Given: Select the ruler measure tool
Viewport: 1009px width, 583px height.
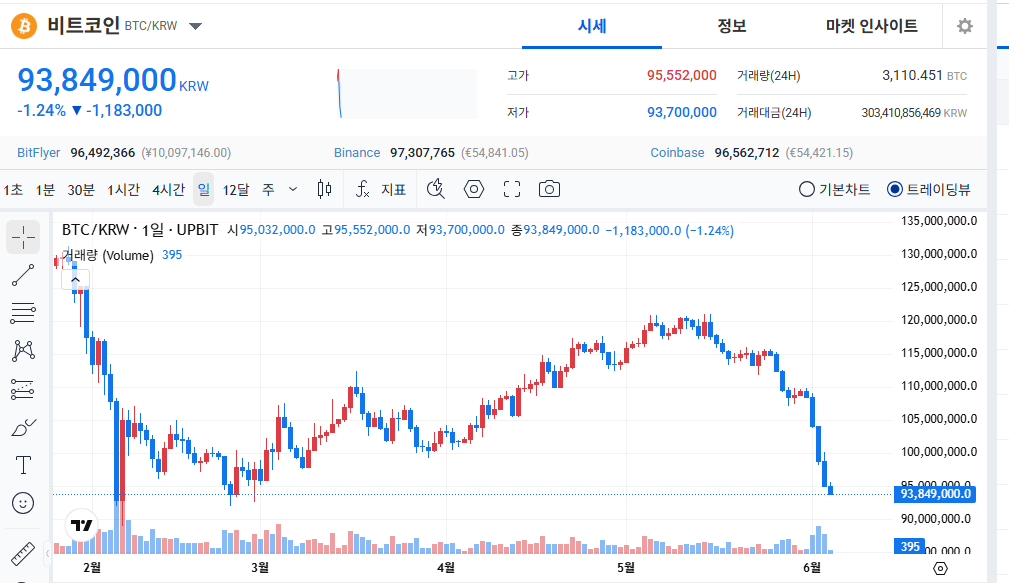Looking at the screenshot, I should click(23, 553).
